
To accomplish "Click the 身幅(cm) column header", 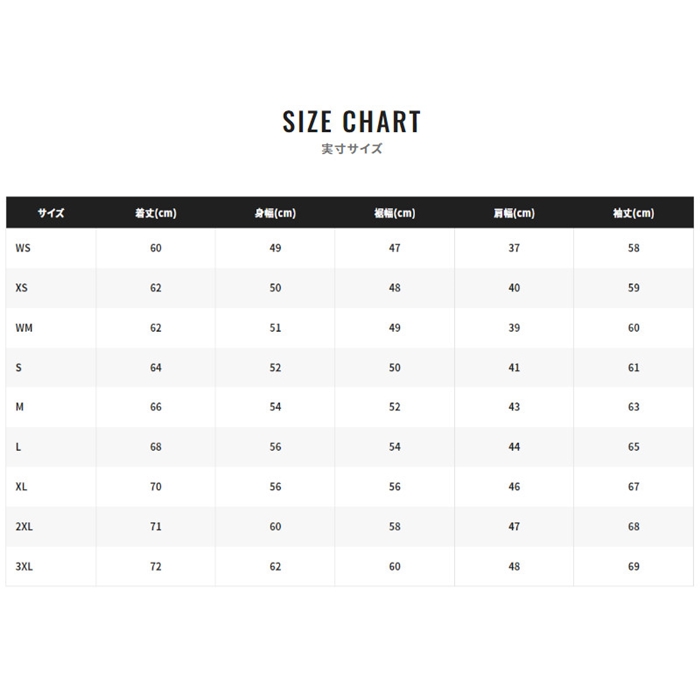I will click(x=275, y=213).
